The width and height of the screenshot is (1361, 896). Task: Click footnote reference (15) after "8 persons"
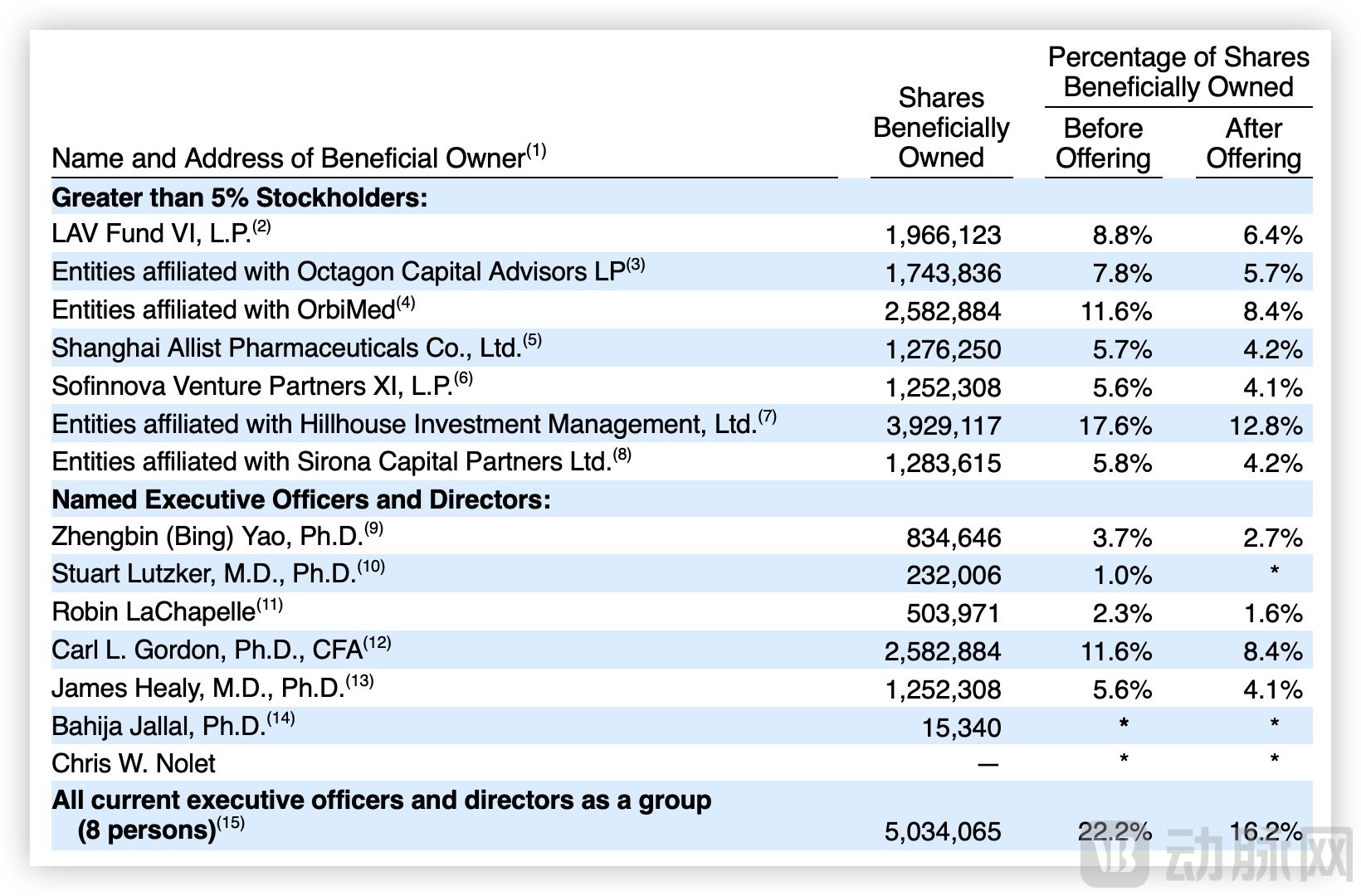coord(232,824)
